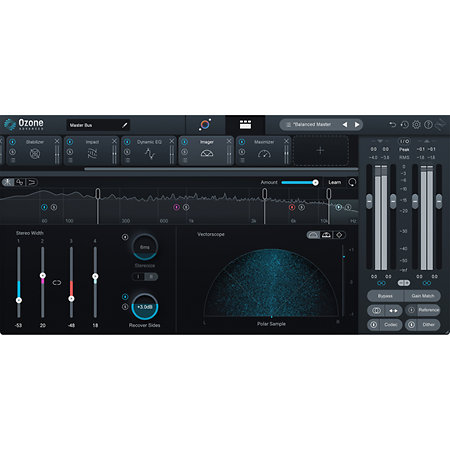Solo band 1 in spectrum

tap(54, 207)
